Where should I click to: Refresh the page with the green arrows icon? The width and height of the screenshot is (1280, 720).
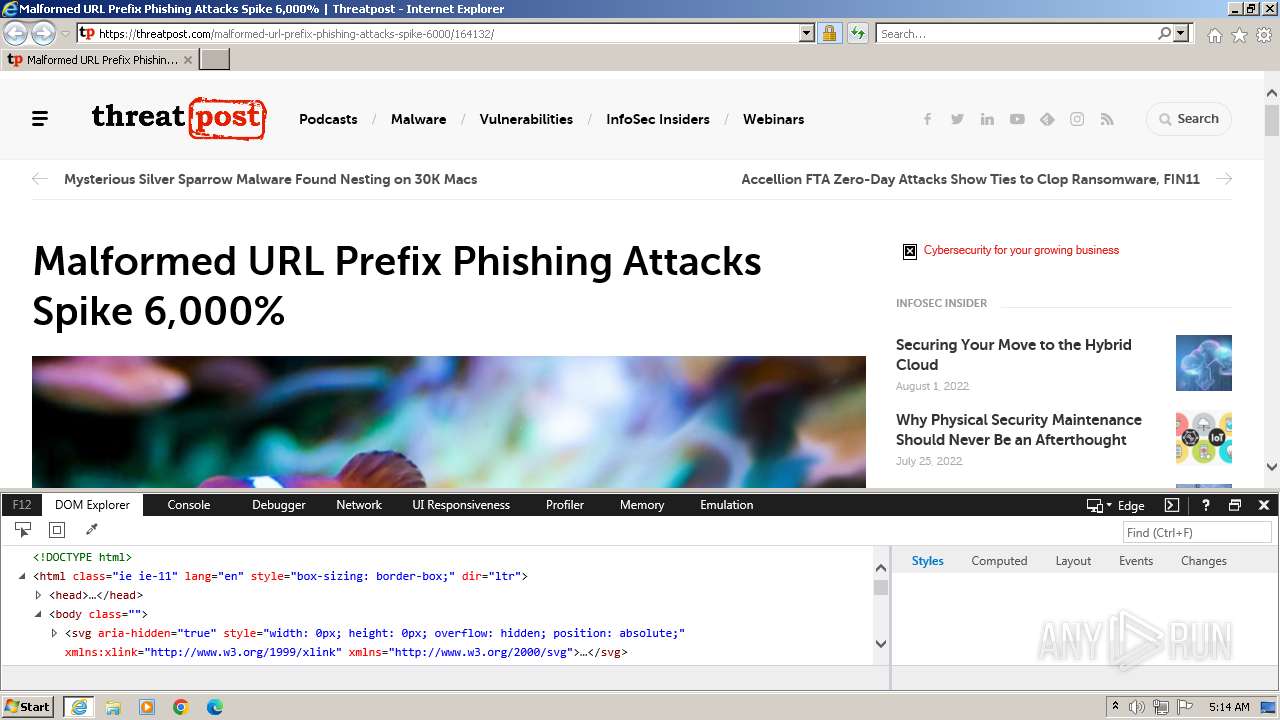tap(858, 33)
